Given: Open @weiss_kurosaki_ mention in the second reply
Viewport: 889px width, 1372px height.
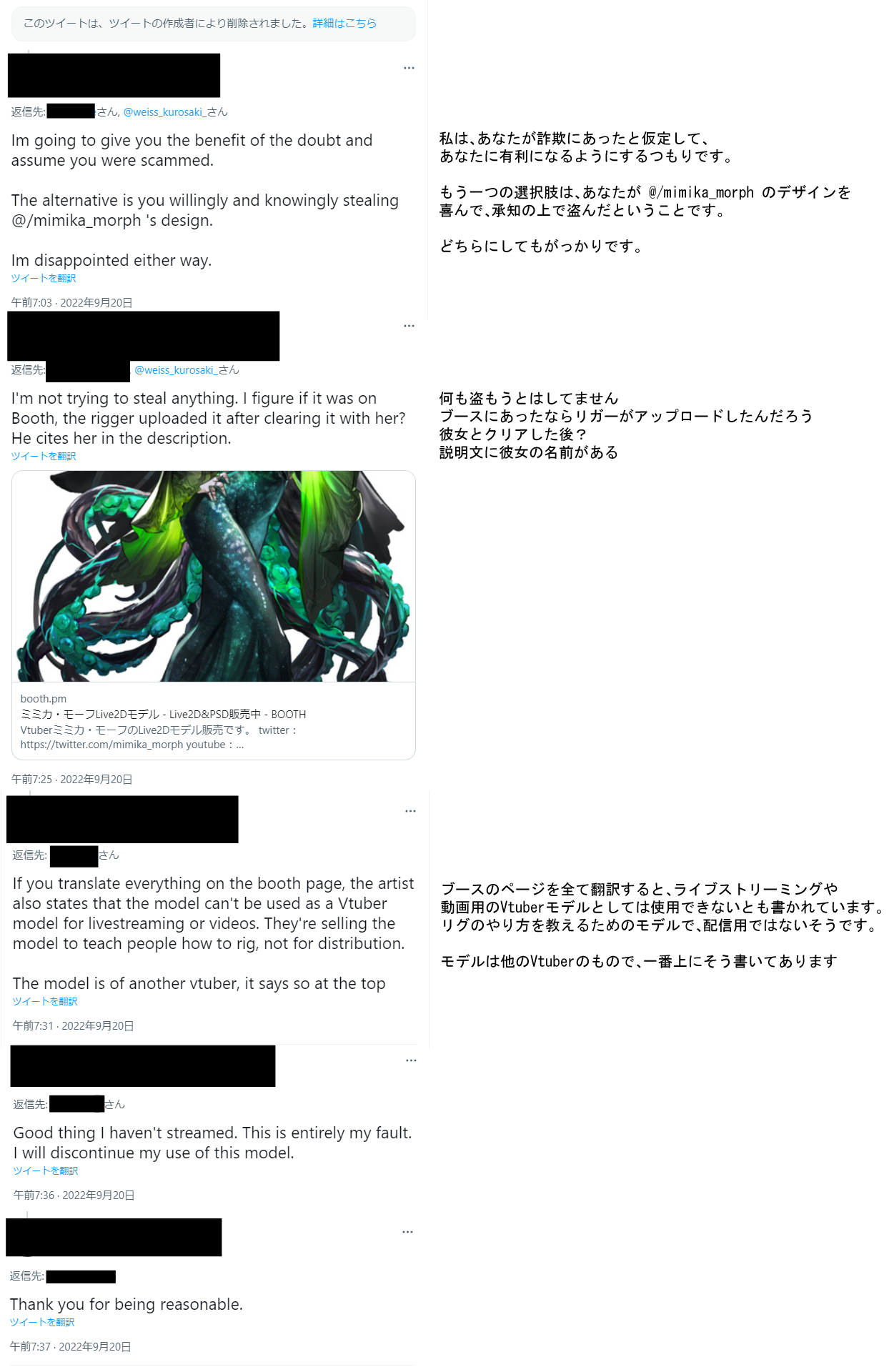Looking at the screenshot, I should (174, 370).
